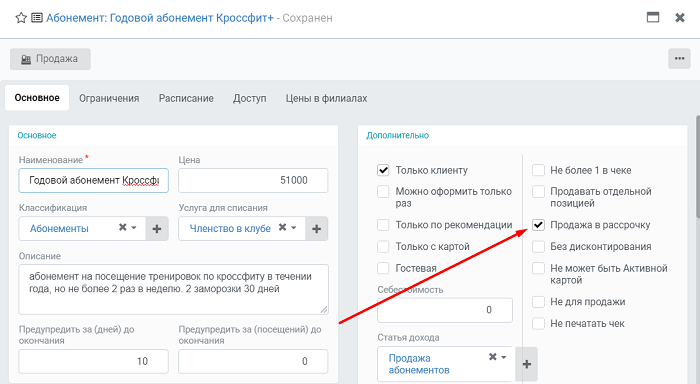
Task: Clear the Абонементы classification value
Action: click(122, 227)
